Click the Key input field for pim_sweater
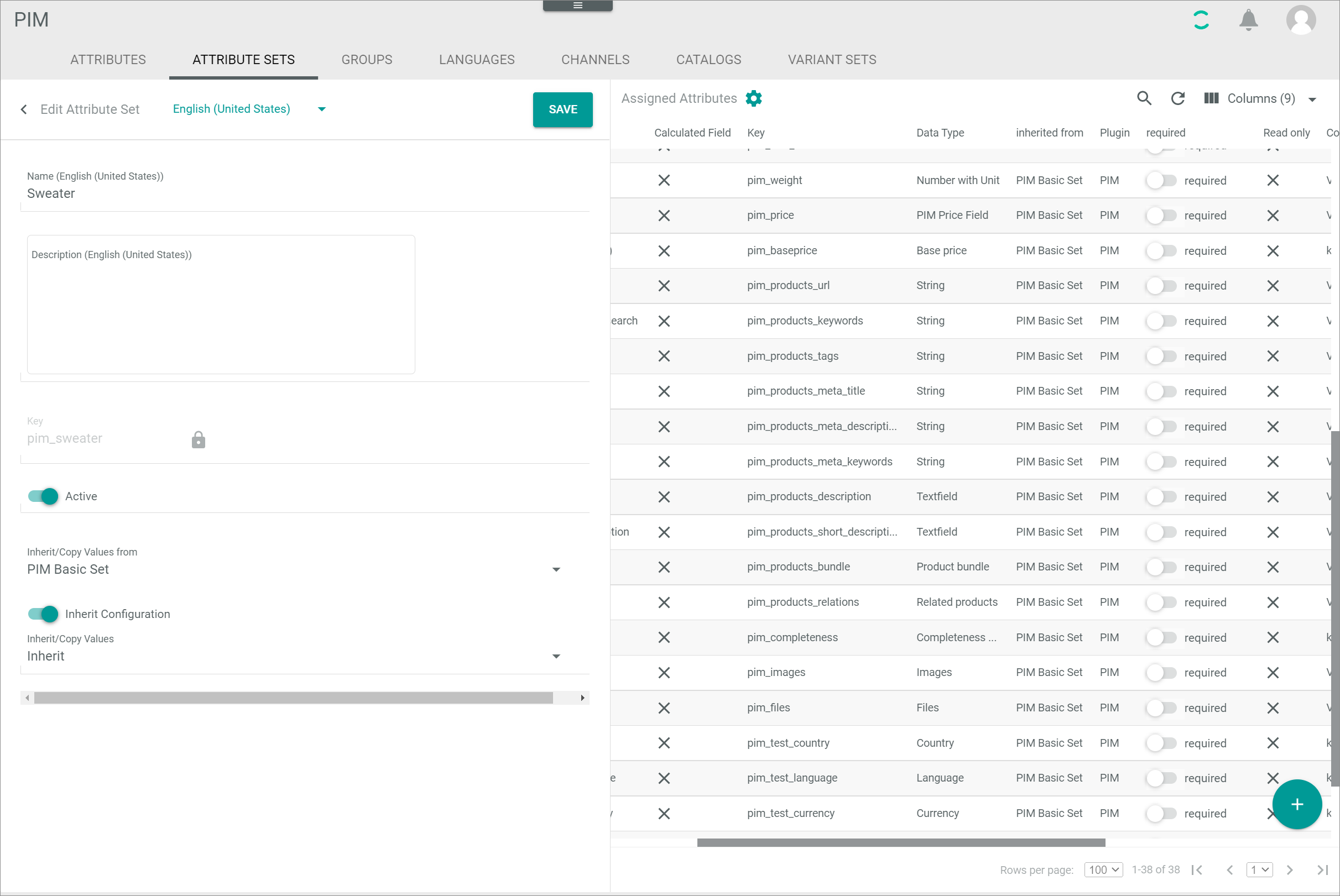Screen dimensions: 1340x896 (100, 438)
